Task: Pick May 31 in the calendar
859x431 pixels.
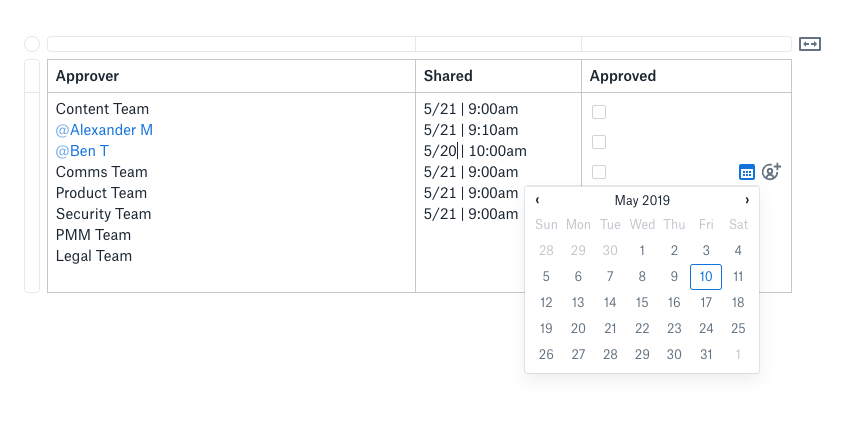Action: pyautogui.click(x=706, y=355)
